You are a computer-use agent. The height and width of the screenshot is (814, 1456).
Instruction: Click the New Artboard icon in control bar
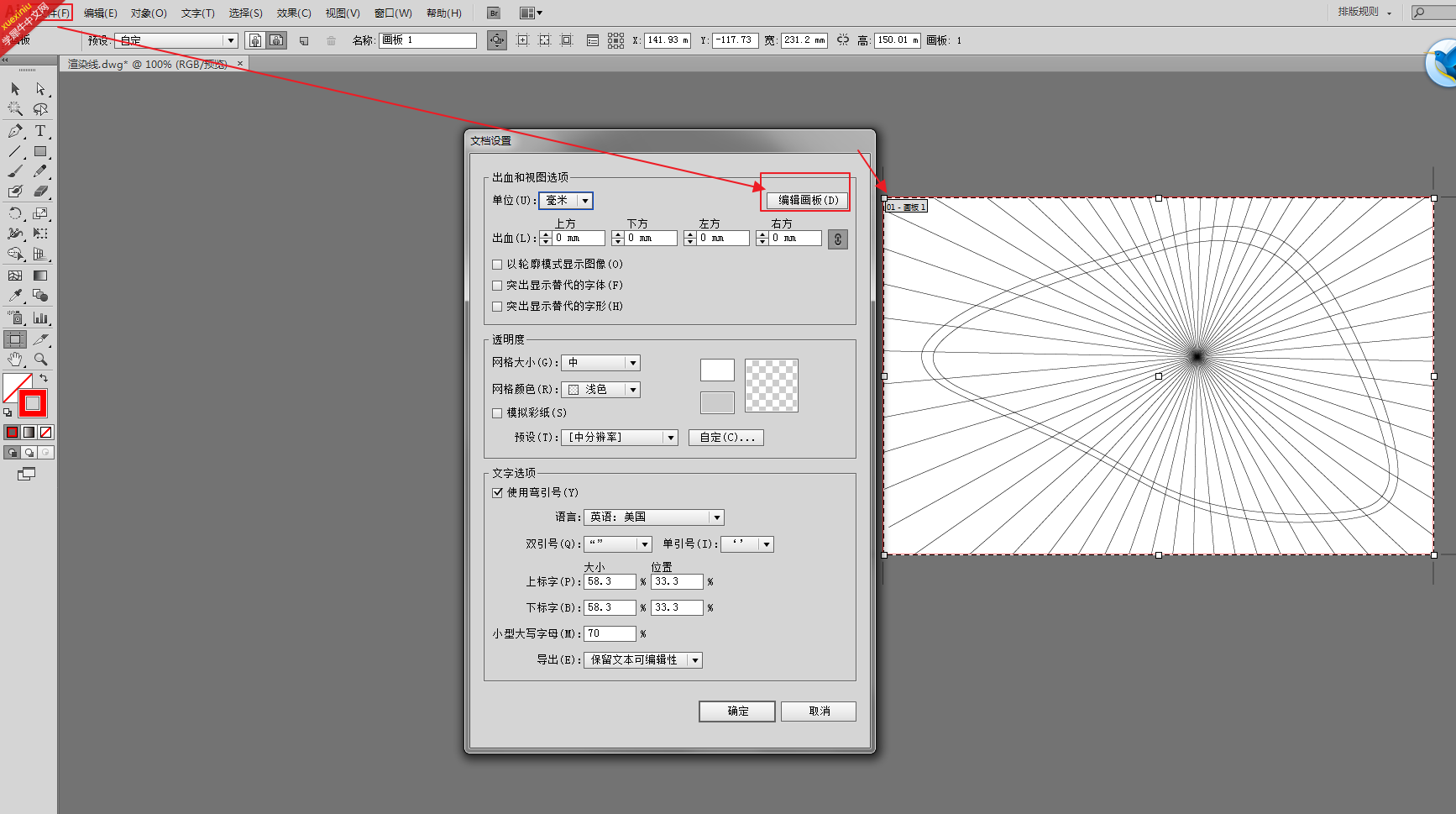(x=304, y=40)
